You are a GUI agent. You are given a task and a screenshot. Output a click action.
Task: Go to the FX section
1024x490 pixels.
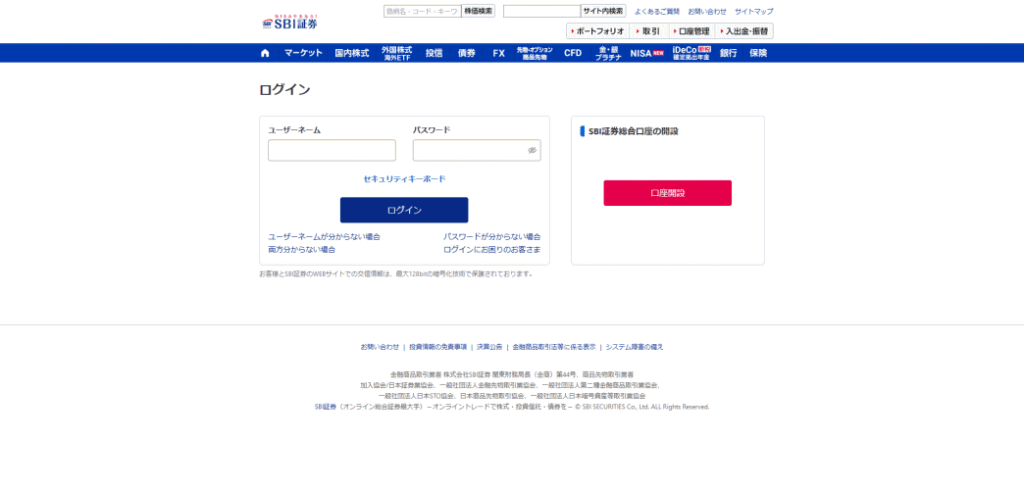pos(498,53)
